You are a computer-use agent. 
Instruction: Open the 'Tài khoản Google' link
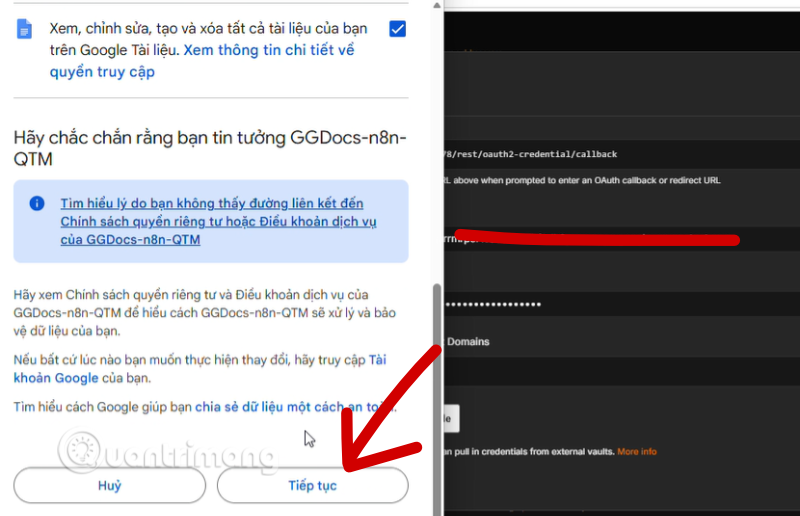click(x=200, y=368)
